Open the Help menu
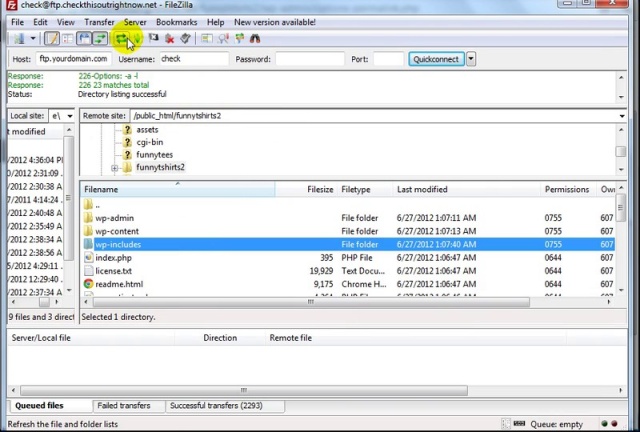The image size is (640, 432). point(215,22)
